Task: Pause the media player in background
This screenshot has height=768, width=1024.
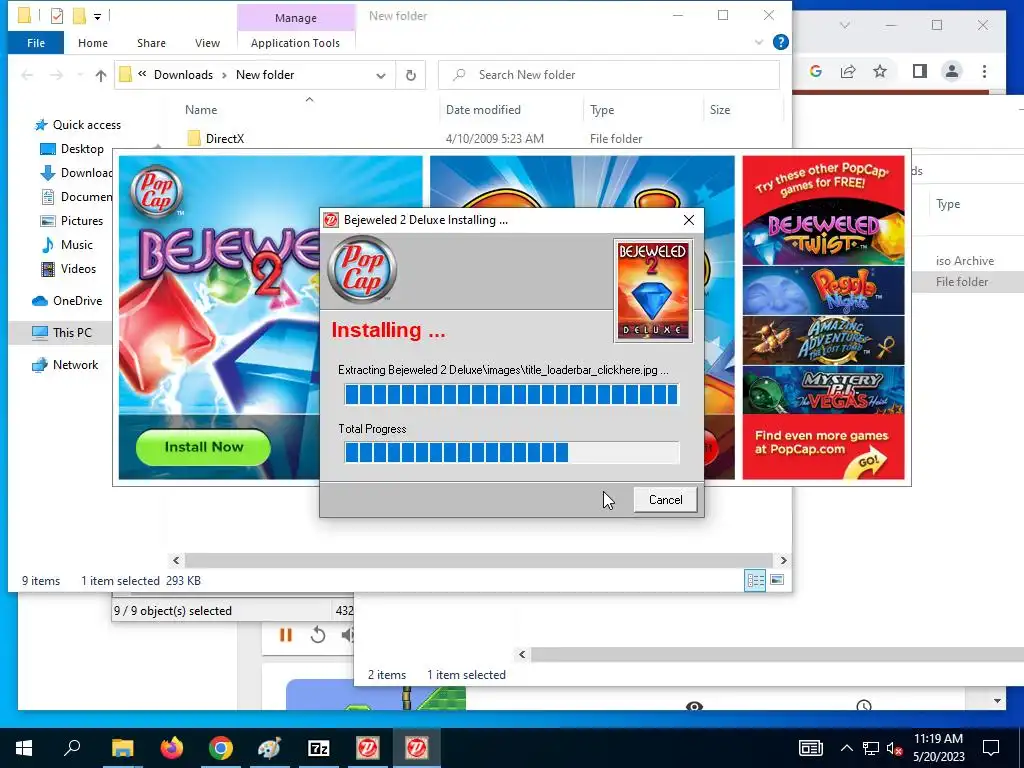Action: (285, 635)
